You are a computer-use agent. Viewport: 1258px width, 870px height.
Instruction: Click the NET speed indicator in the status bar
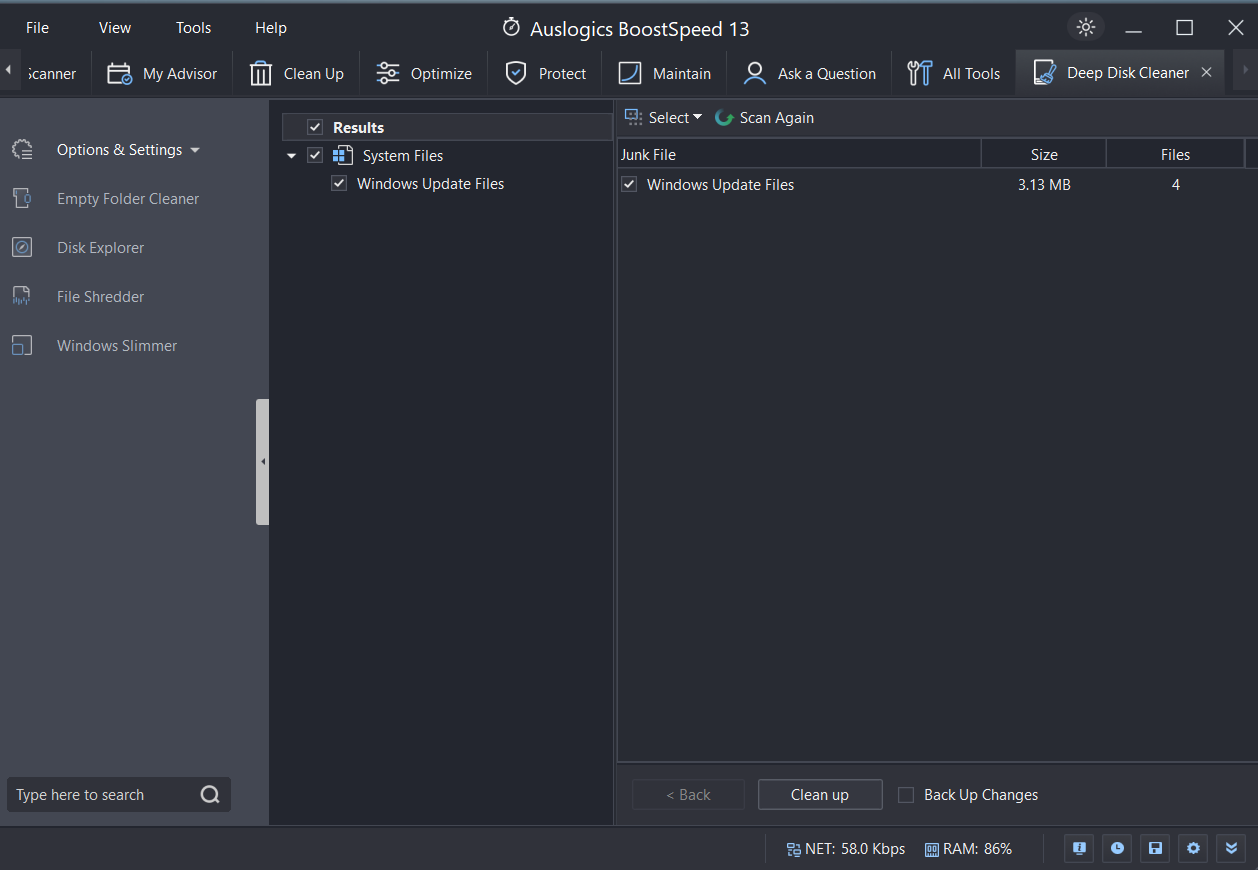click(x=846, y=849)
